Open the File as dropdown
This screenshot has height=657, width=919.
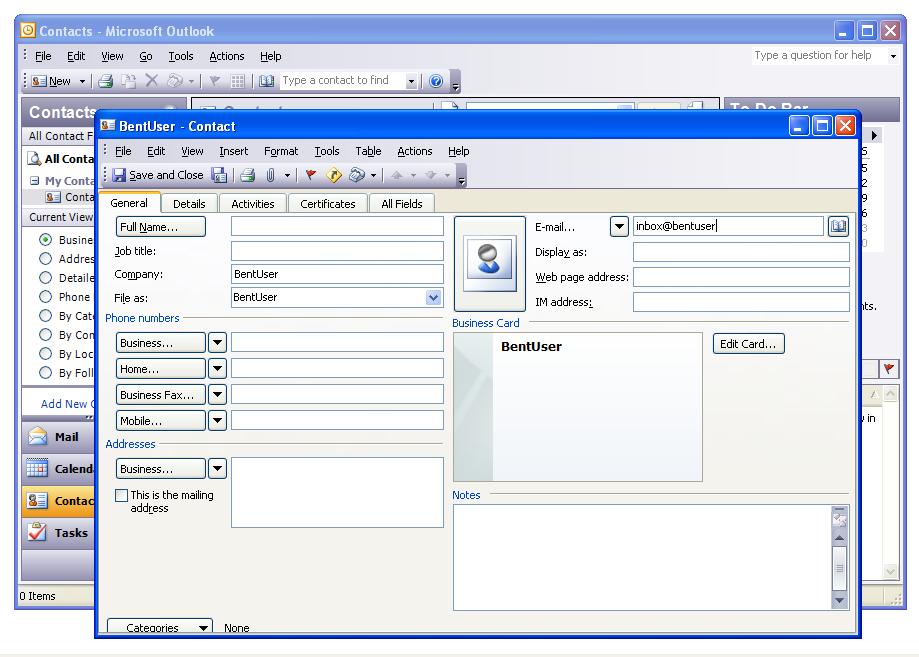coord(433,297)
